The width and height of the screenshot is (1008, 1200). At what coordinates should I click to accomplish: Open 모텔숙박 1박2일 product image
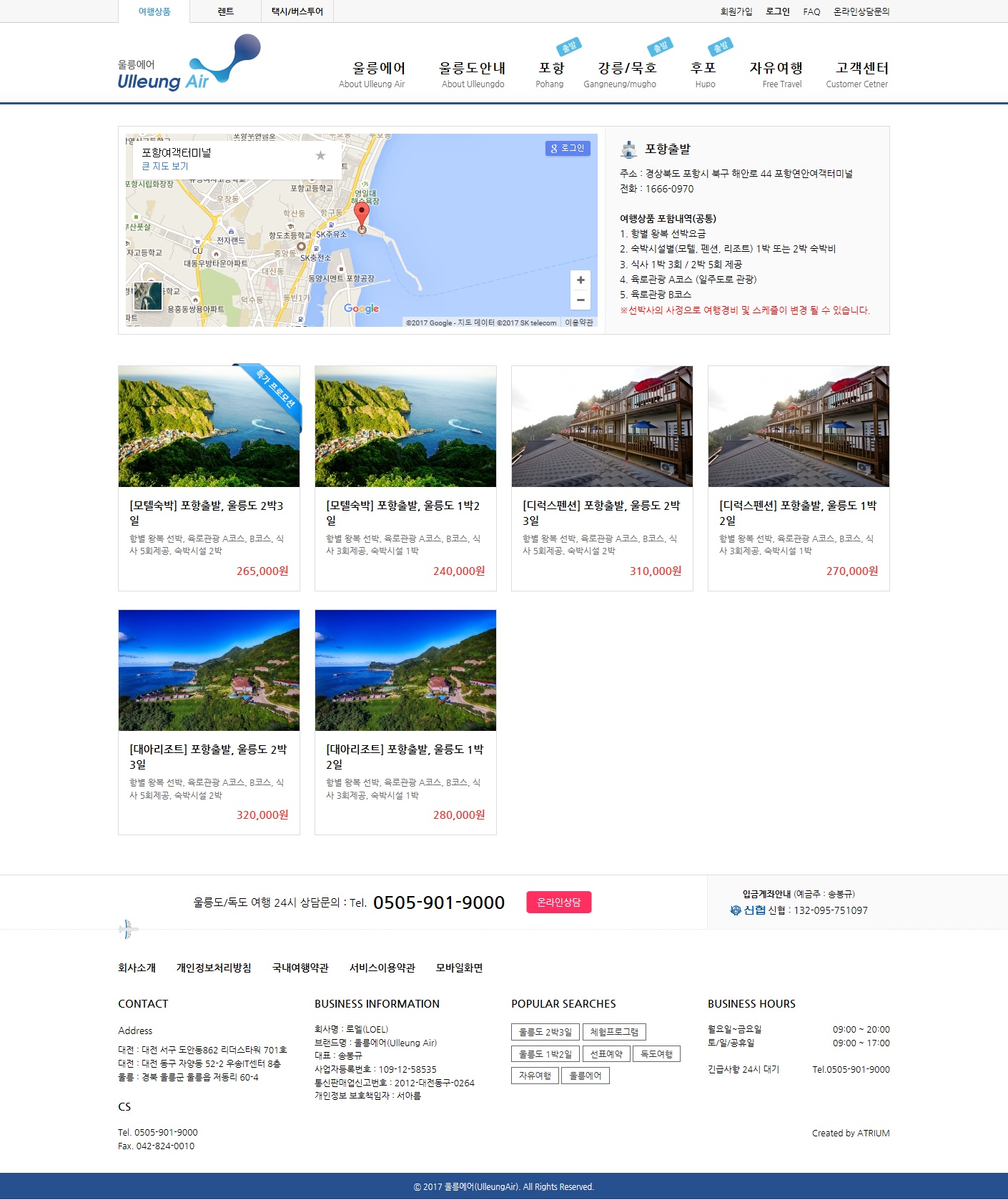click(405, 426)
